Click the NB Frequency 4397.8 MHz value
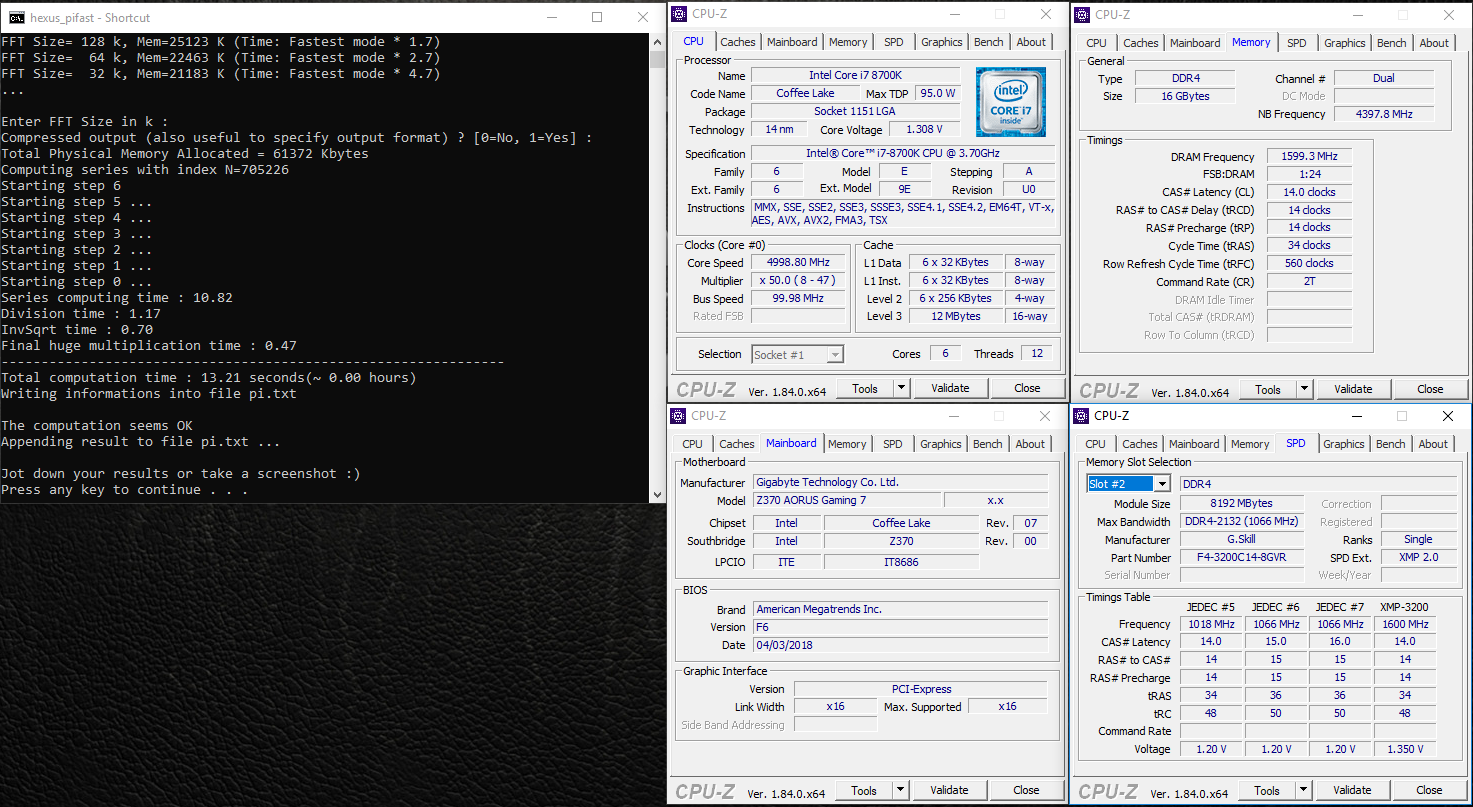The image size is (1473, 807). point(1384,114)
